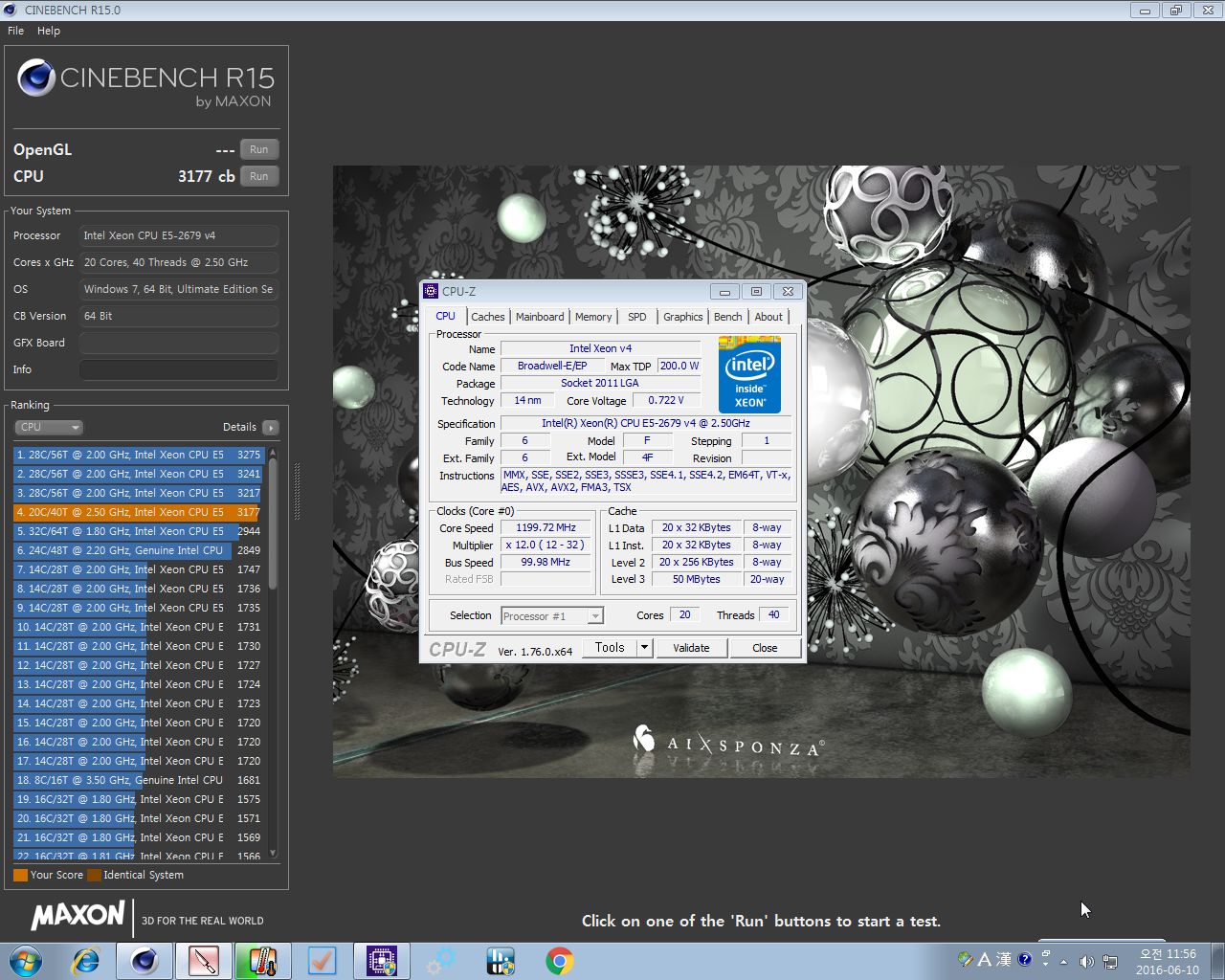
Task: Select the CPU-Z CPU tab
Action: pyautogui.click(x=446, y=316)
